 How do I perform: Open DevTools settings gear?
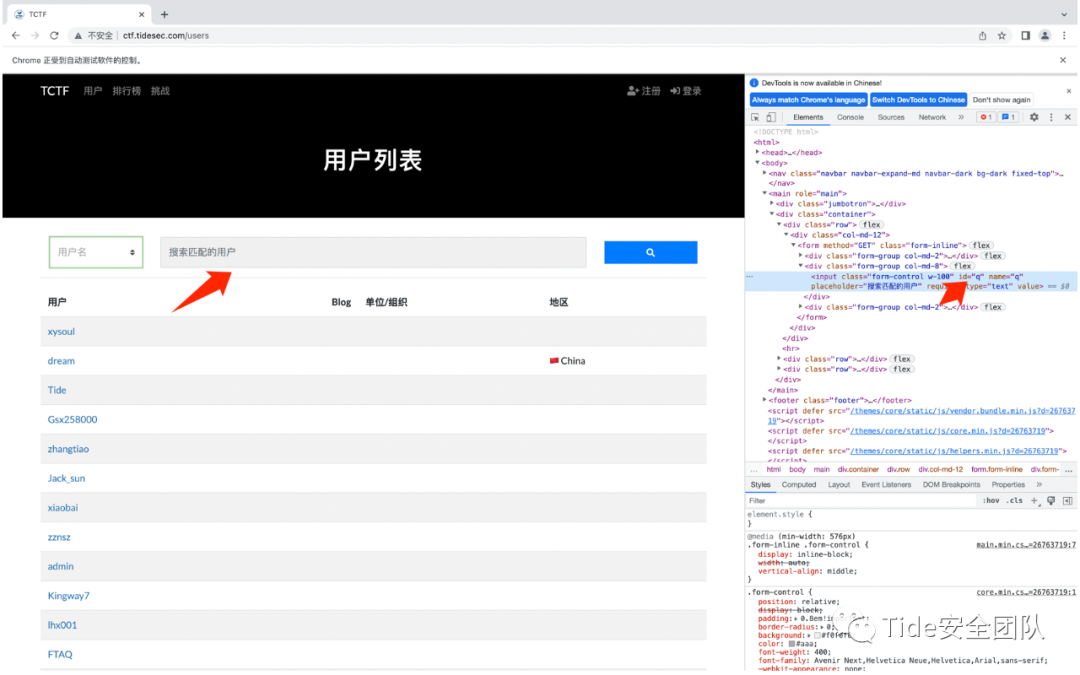[x=1034, y=117]
